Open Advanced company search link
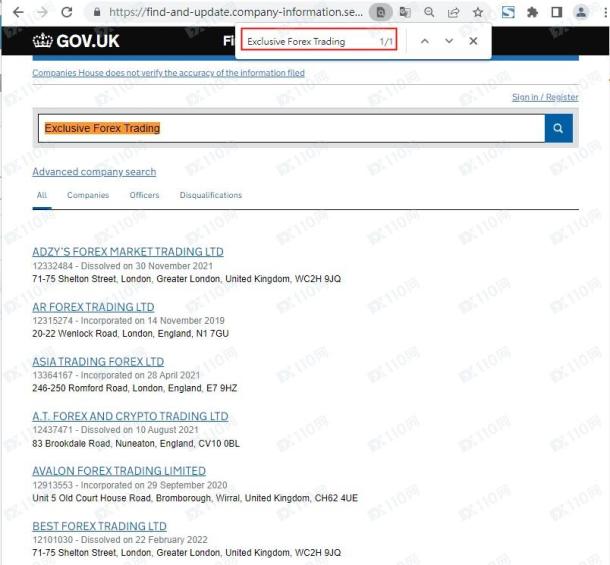The image size is (610, 565). point(94,172)
